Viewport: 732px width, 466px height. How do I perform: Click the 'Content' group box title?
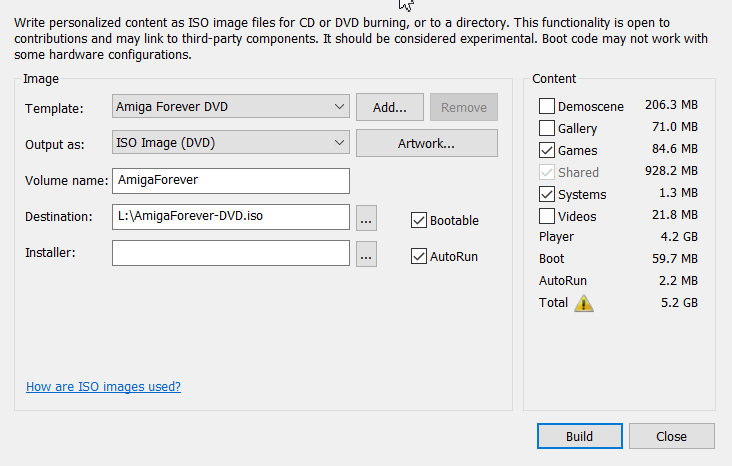click(x=554, y=78)
